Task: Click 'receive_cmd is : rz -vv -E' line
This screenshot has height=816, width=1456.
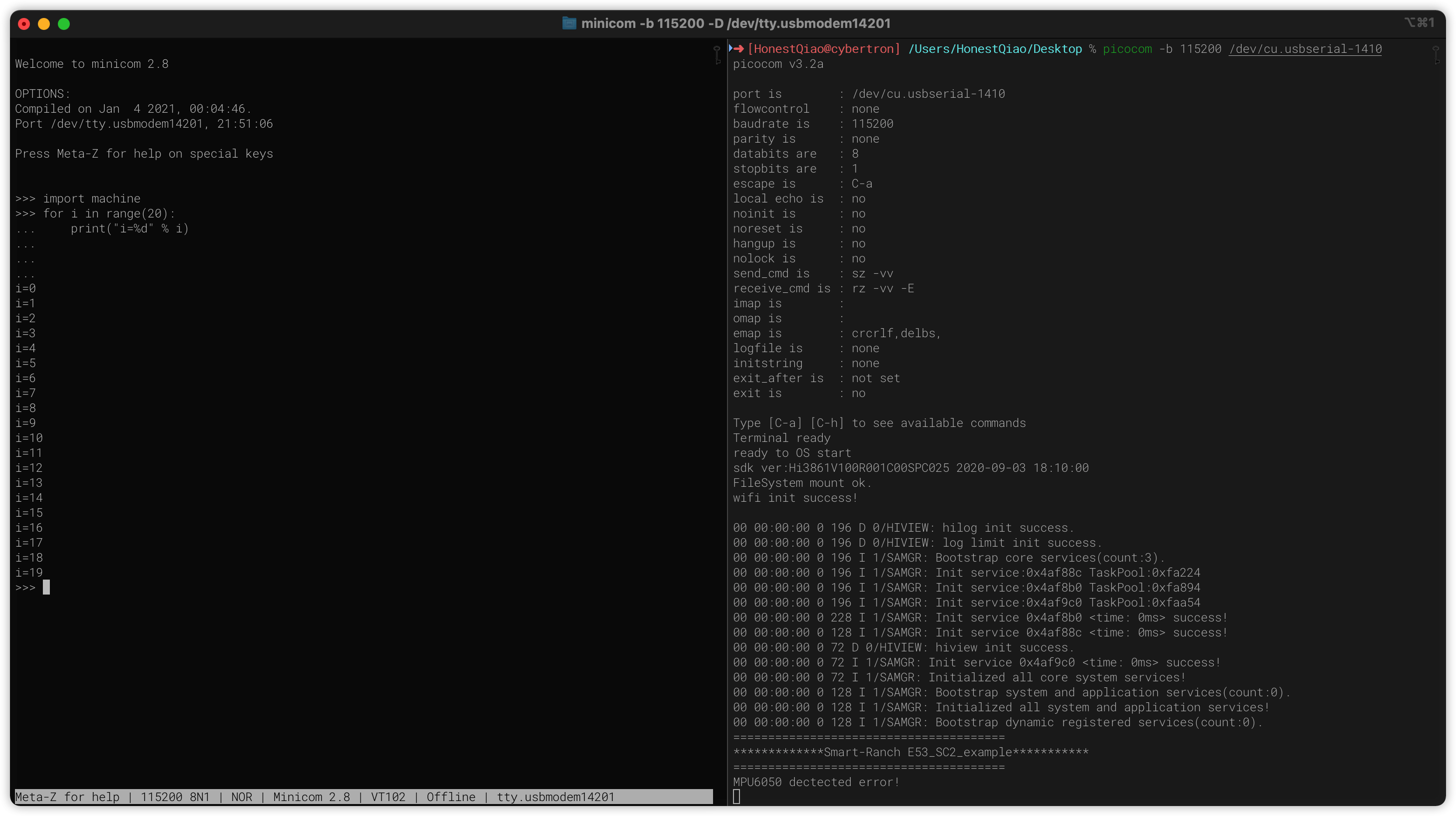Action: [x=824, y=288]
